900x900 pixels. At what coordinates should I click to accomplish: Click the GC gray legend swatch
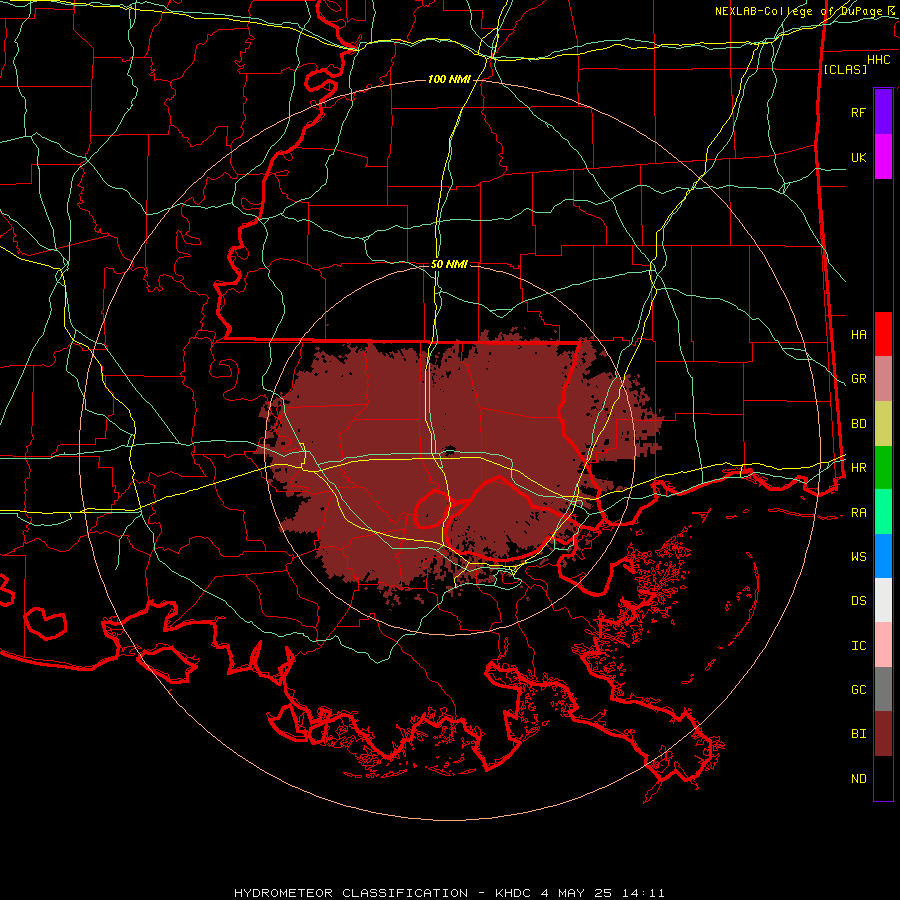point(883,689)
